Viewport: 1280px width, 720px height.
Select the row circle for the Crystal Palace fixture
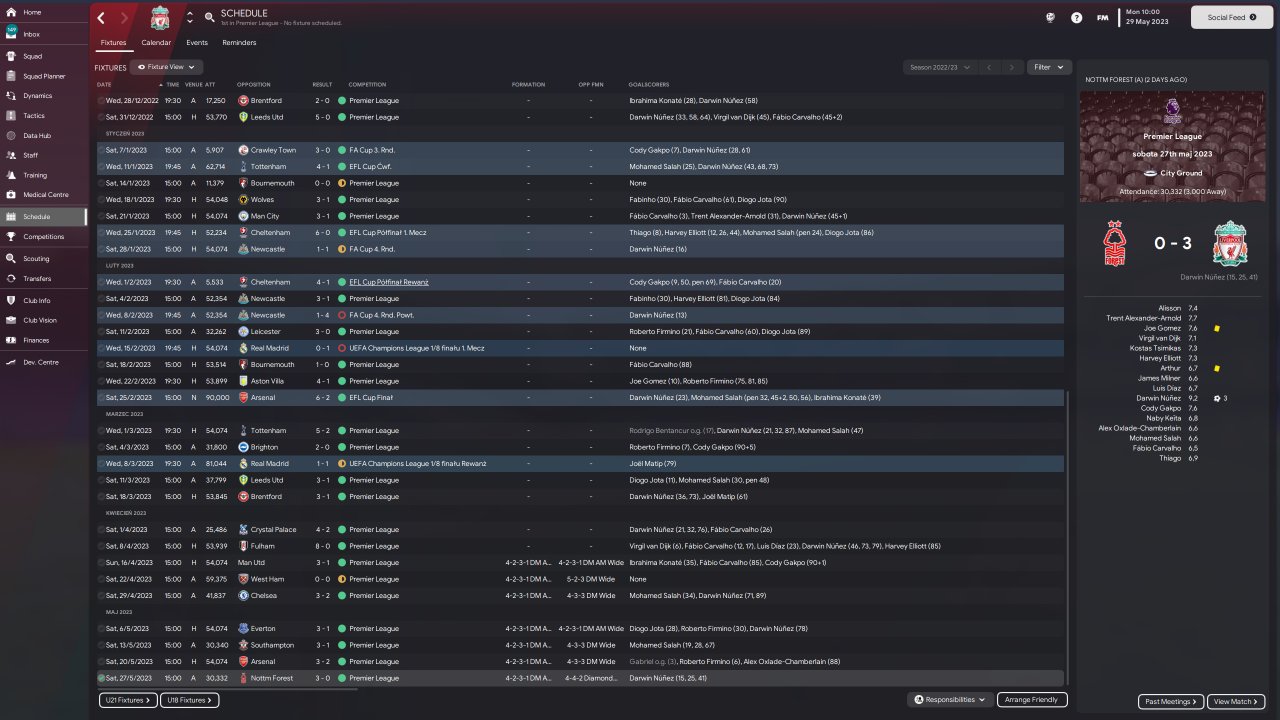[101, 530]
